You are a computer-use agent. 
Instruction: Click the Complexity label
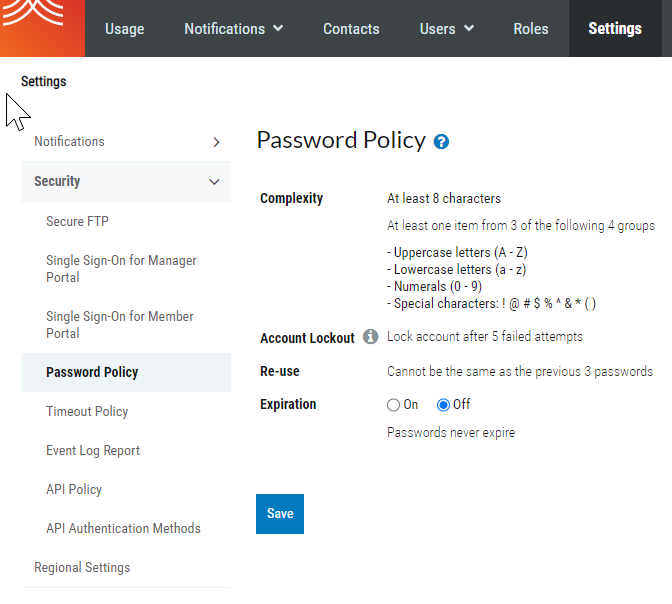coord(291,198)
